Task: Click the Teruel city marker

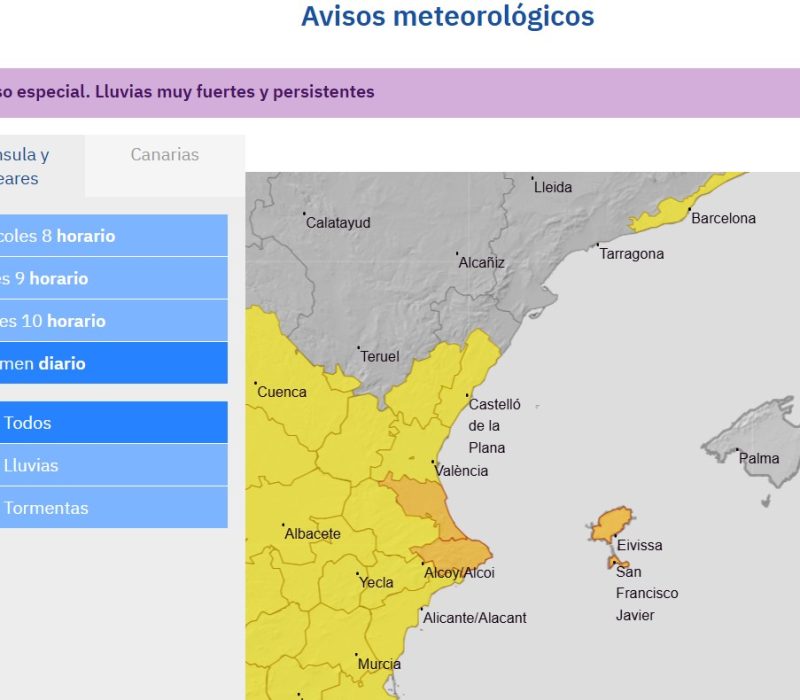Action: point(359,349)
